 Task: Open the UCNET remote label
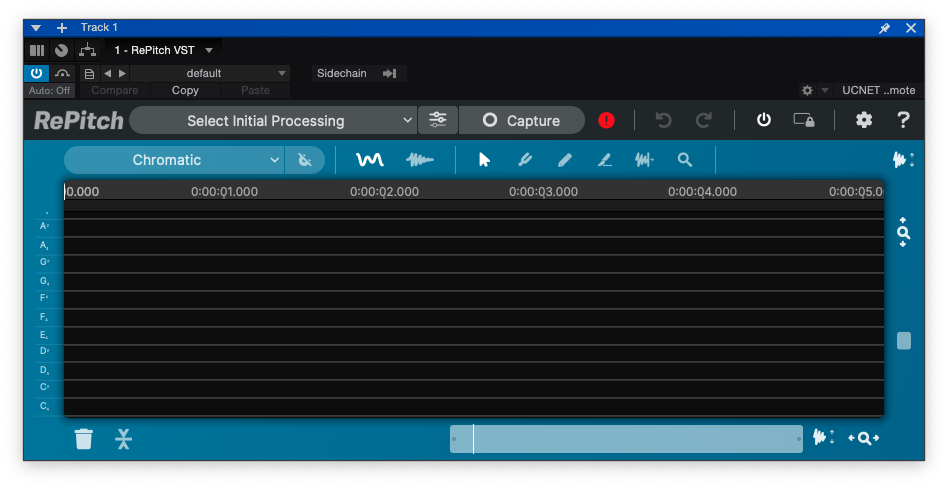point(878,90)
